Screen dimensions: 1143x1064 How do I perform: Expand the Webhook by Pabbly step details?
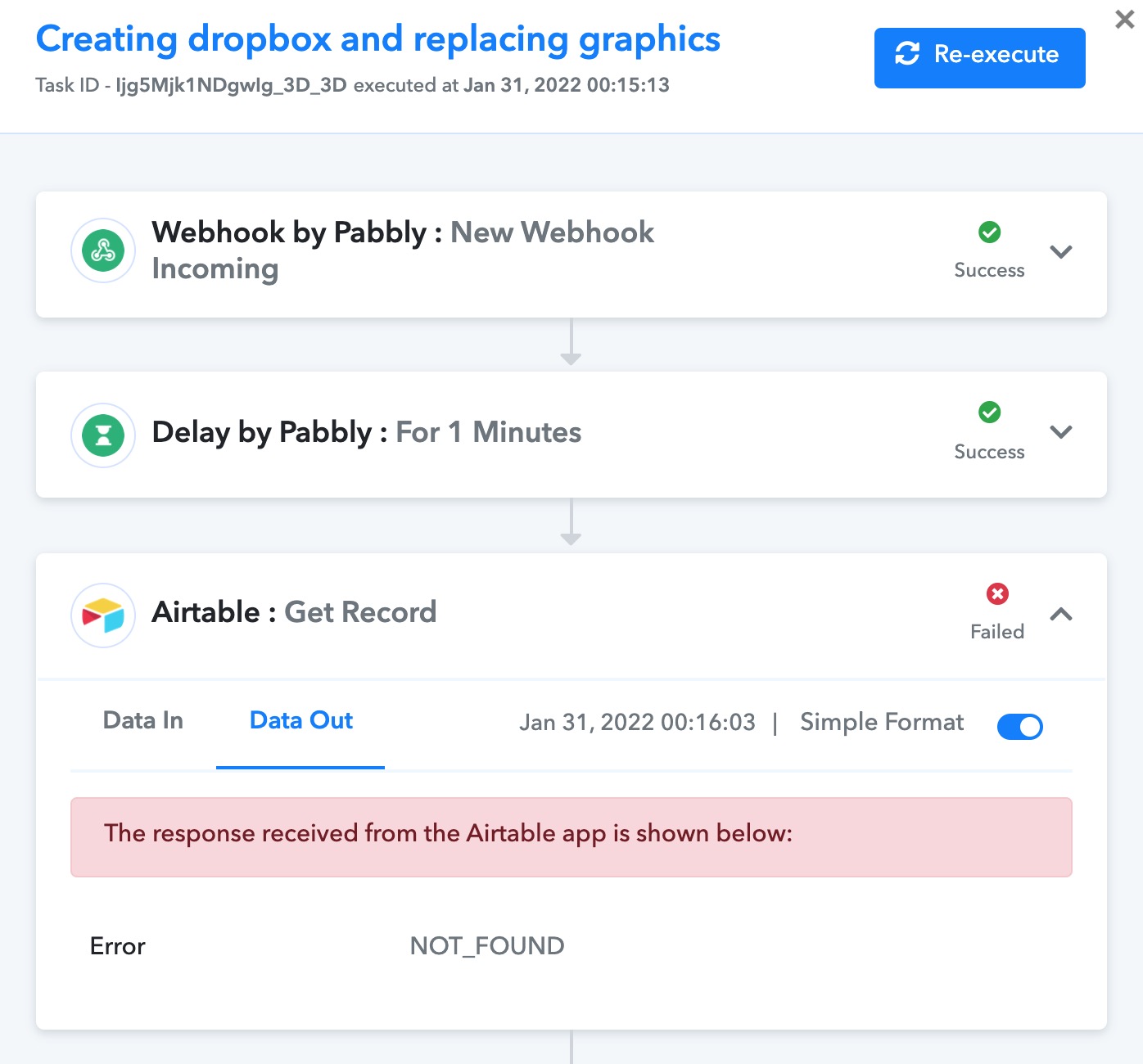coord(1061,251)
